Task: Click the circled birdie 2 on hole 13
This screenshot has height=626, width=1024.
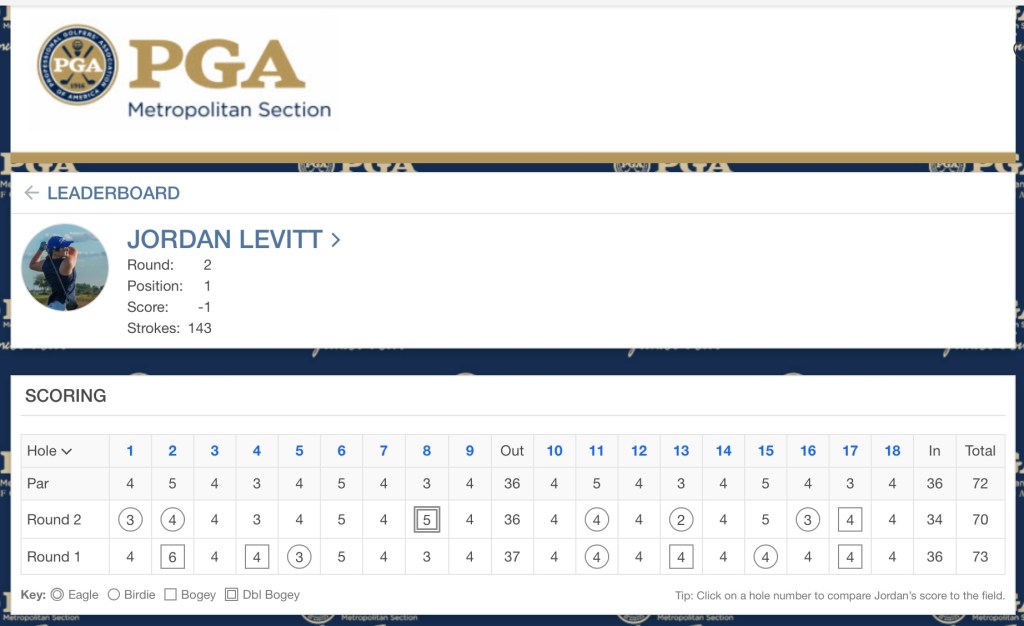Action: tap(681, 520)
